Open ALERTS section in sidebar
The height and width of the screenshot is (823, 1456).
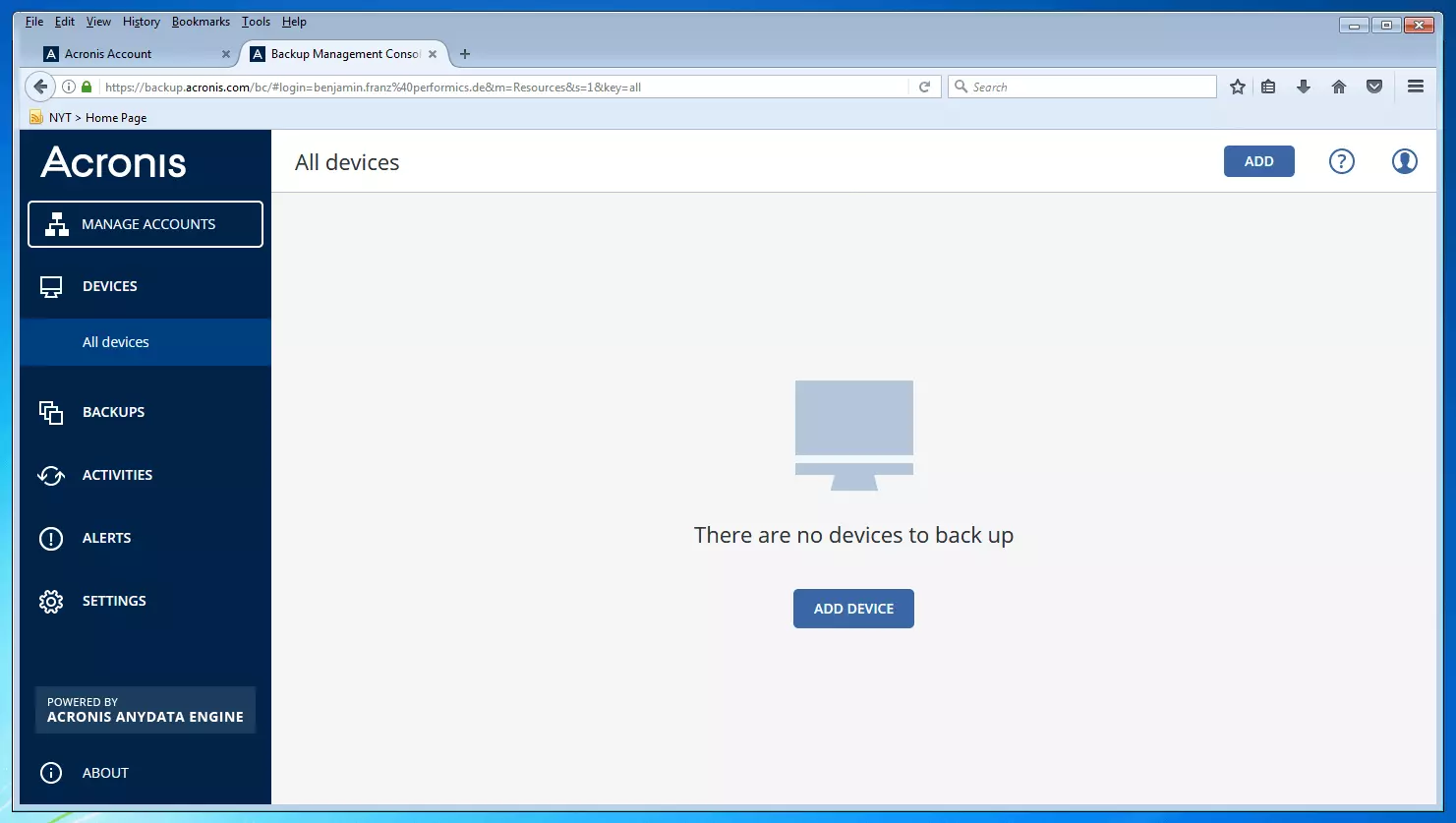(146, 538)
